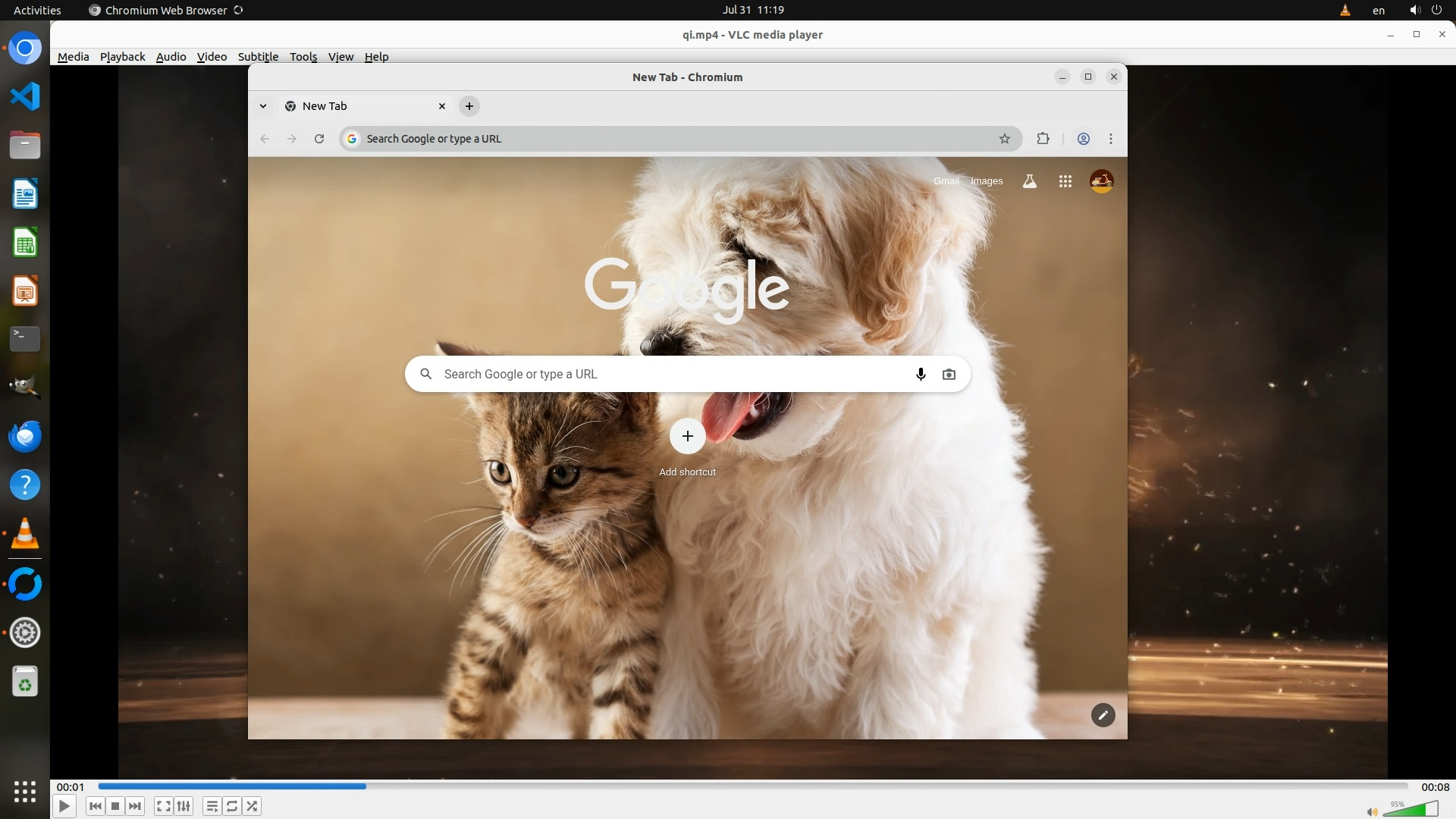Bookmark this tab with star icon
This screenshot has height=819, width=1456.
coord(1005,139)
